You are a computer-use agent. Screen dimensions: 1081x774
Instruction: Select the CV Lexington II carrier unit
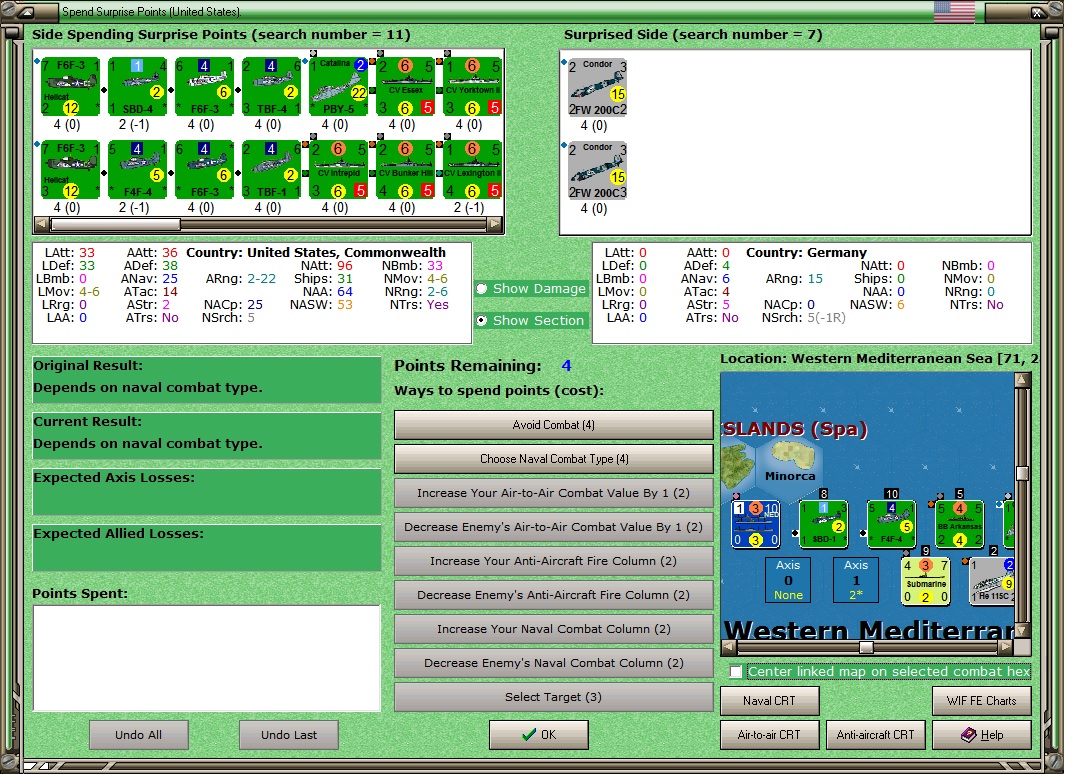click(x=473, y=169)
